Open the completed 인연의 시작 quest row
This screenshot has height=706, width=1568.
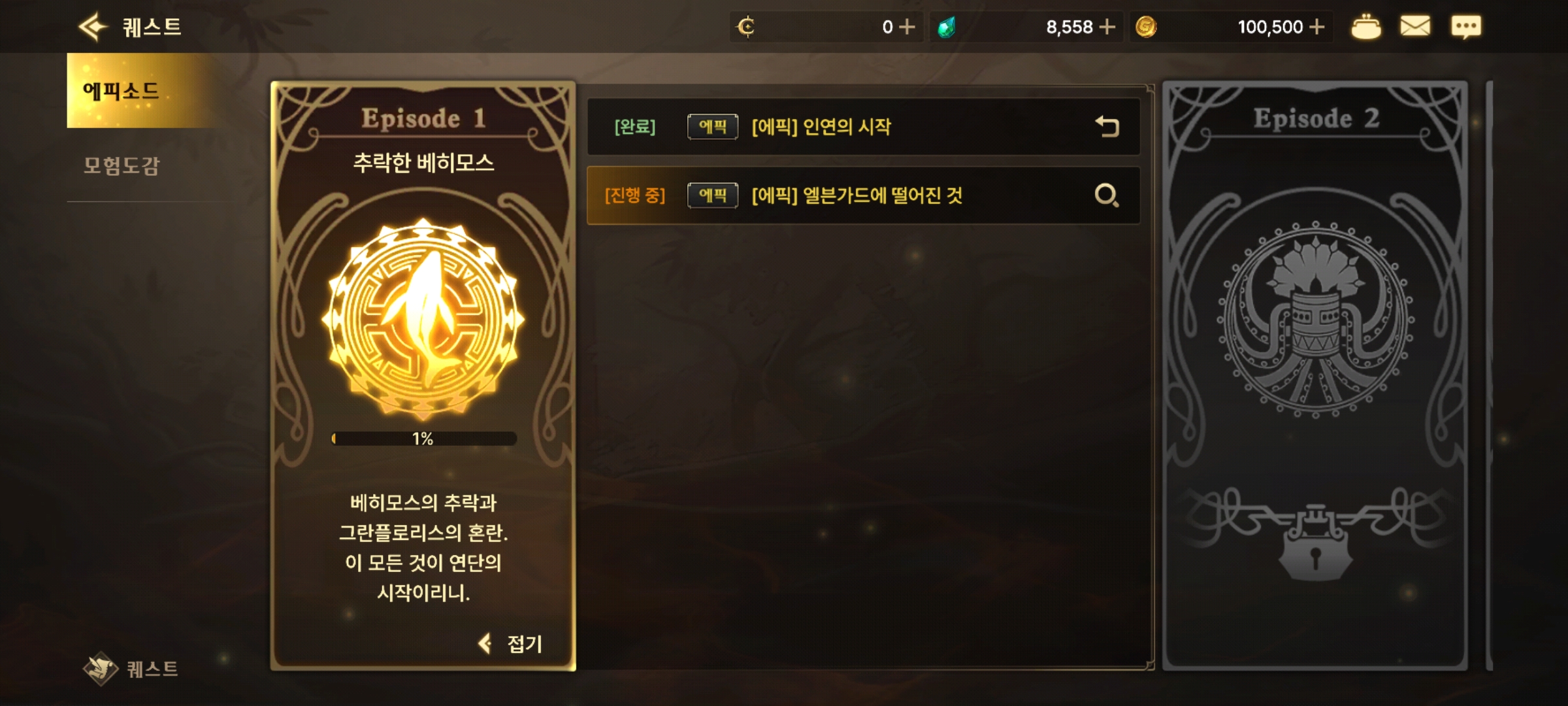coord(863,126)
